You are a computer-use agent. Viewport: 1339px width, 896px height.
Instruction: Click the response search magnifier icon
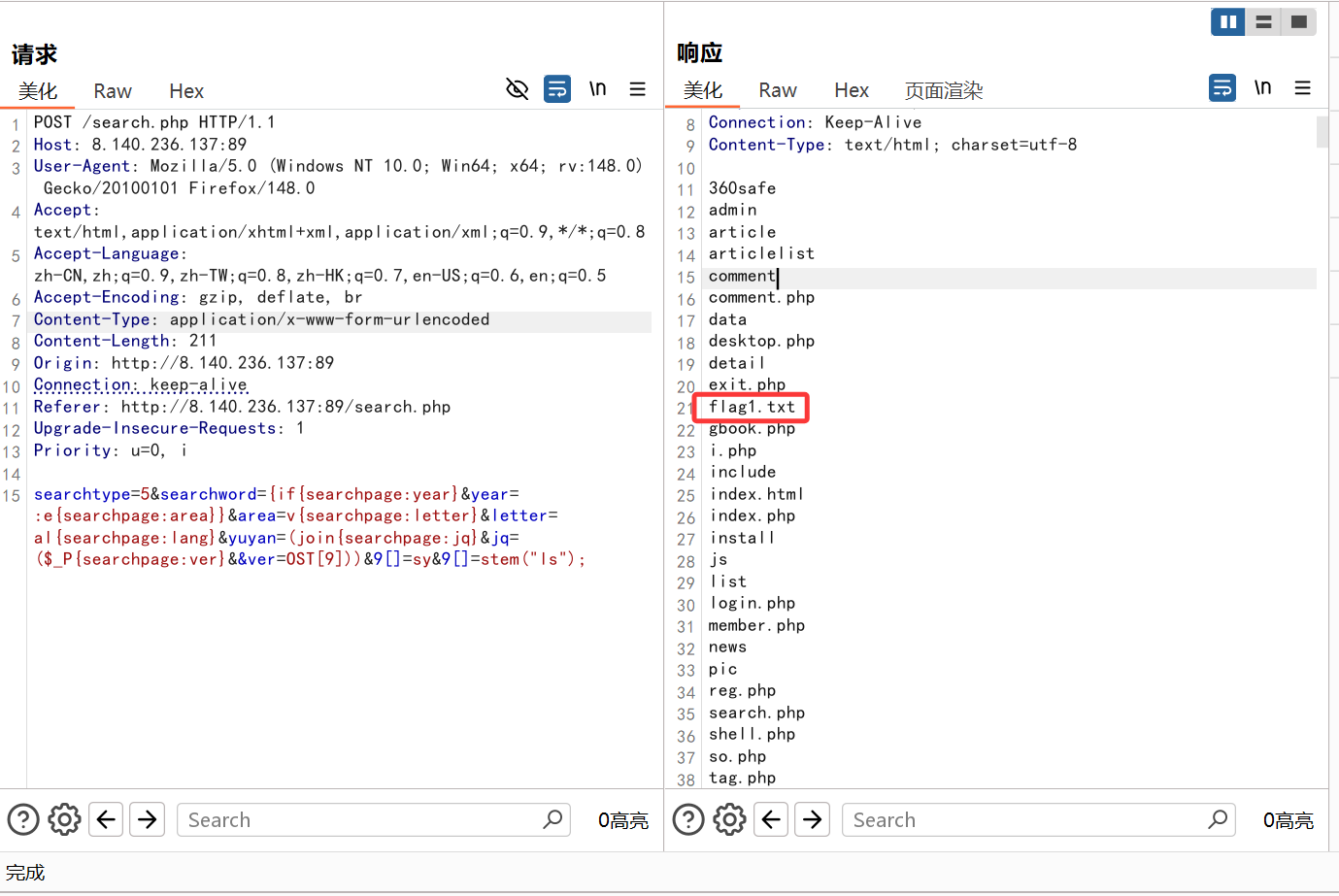1218,820
